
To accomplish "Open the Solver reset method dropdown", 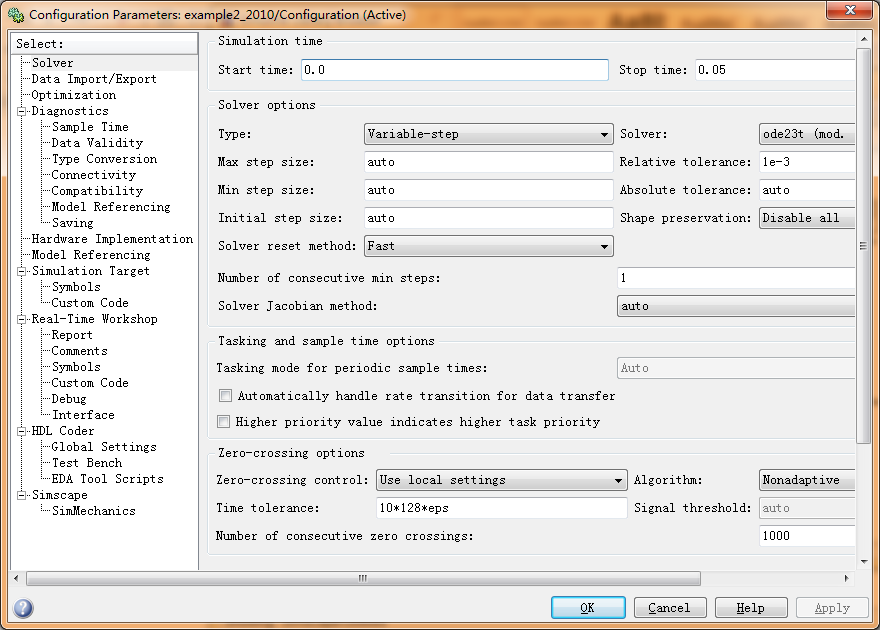I will 488,246.
